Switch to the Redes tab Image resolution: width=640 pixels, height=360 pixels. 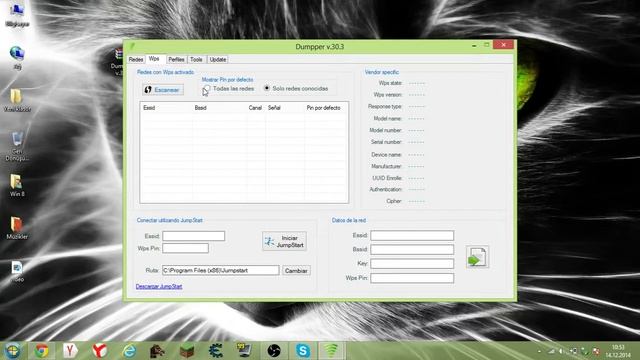tap(136, 60)
